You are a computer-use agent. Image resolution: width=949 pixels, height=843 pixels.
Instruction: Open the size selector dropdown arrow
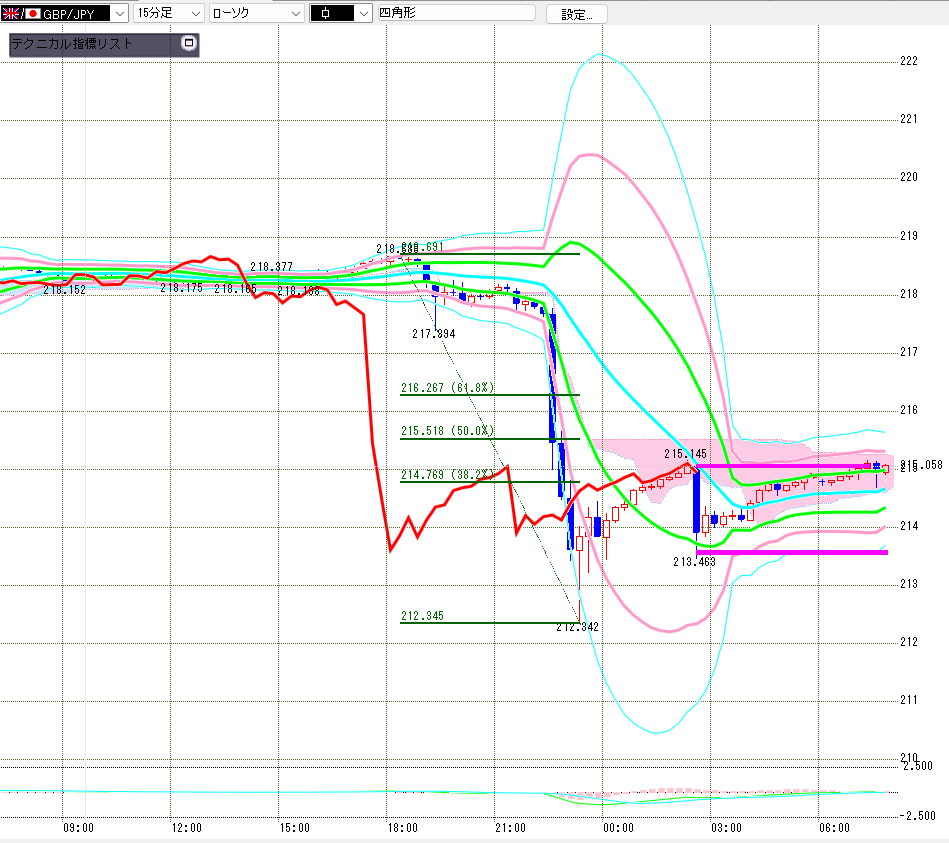coord(363,13)
